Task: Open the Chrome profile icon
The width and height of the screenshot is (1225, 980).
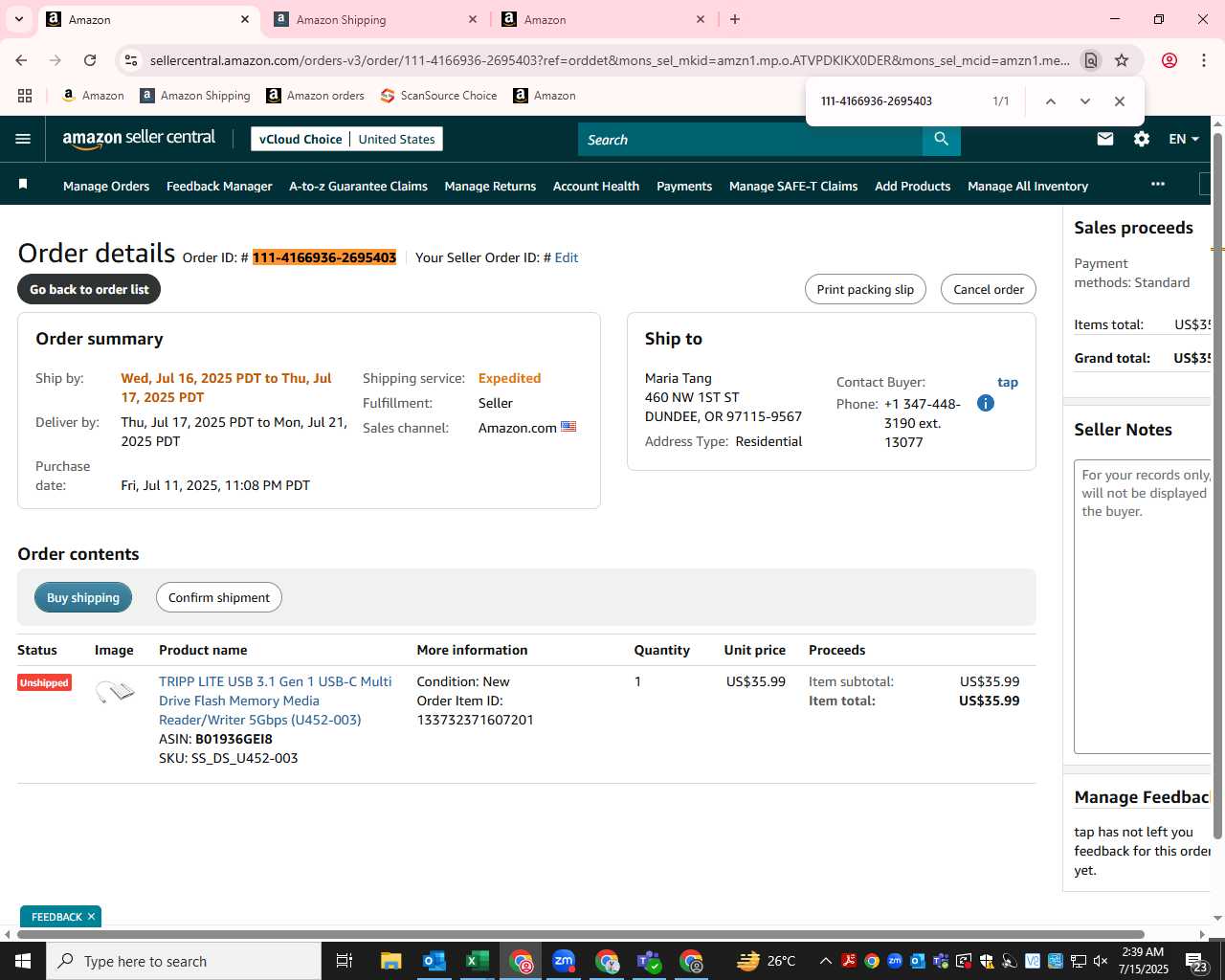Action: click(x=1169, y=60)
